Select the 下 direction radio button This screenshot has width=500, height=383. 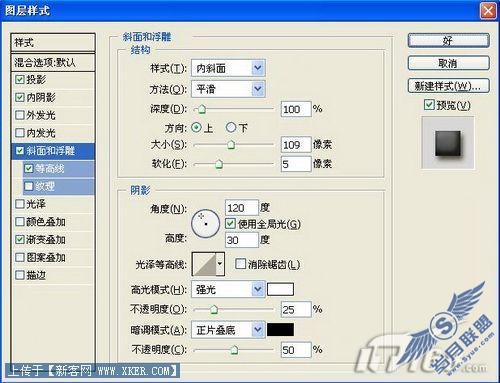[x=231, y=127]
